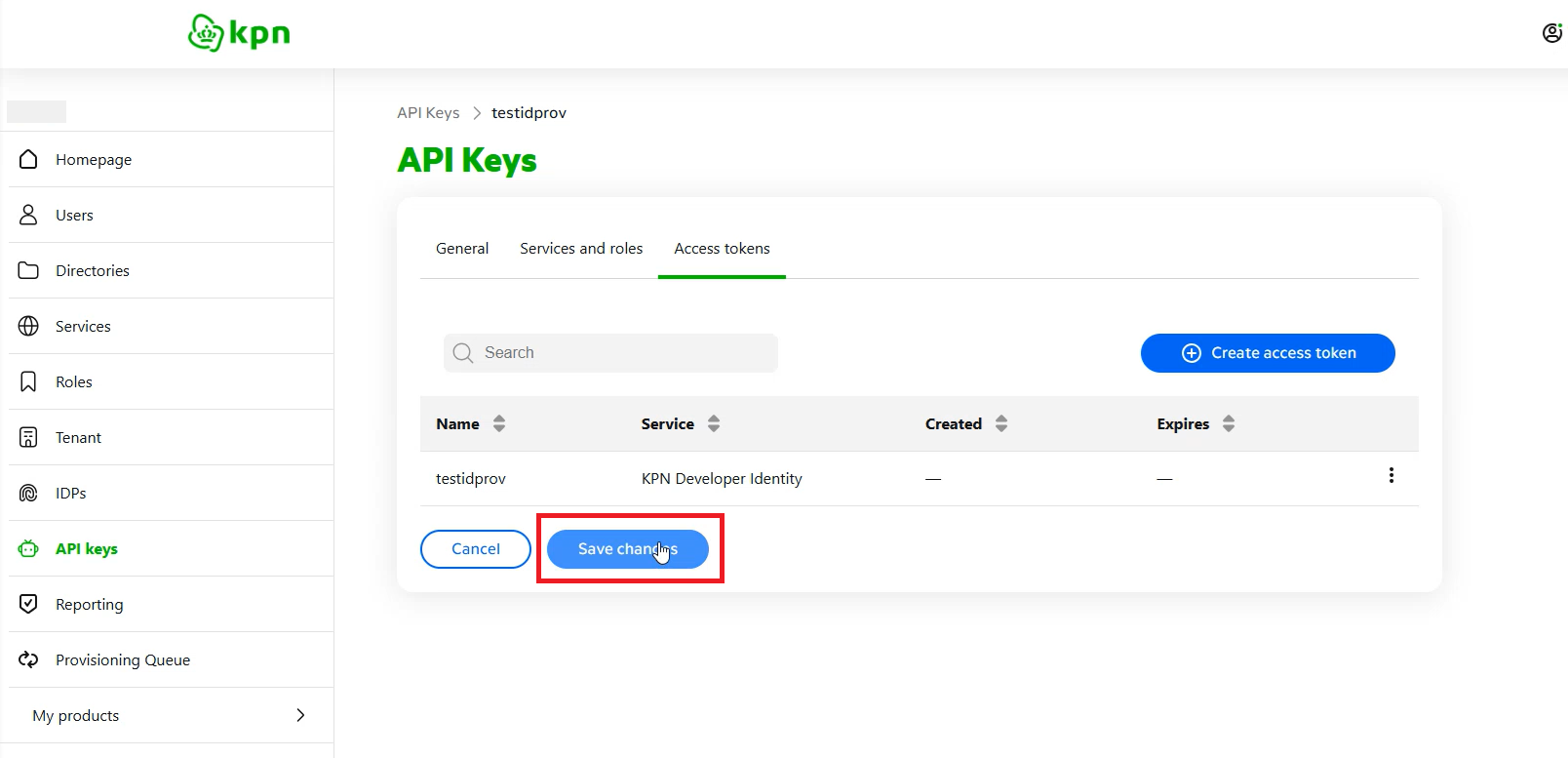Image resolution: width=1568 pixels, height=758 pixels.
Task: Click the Homepage house icon
Action: click(28, 159)
